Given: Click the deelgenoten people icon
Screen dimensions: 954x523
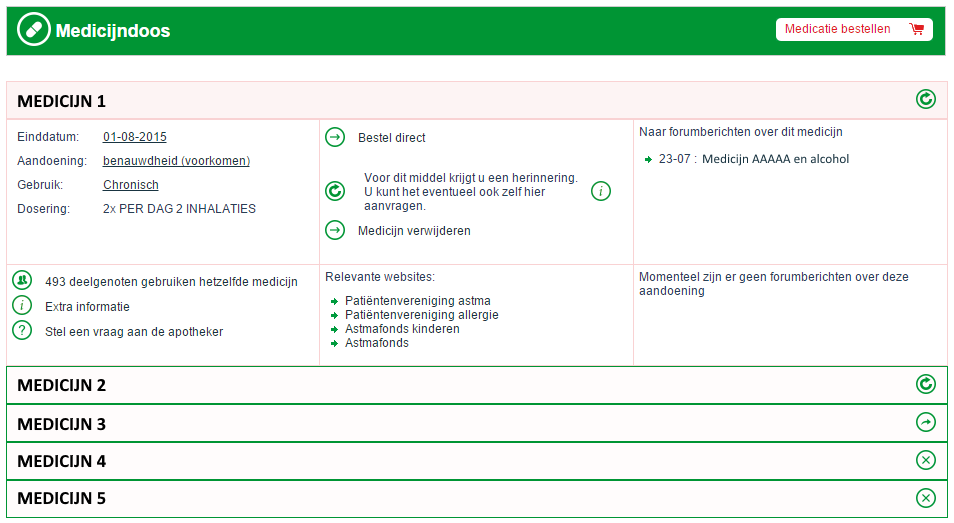Looking at the screenshot, I should 23,280.
